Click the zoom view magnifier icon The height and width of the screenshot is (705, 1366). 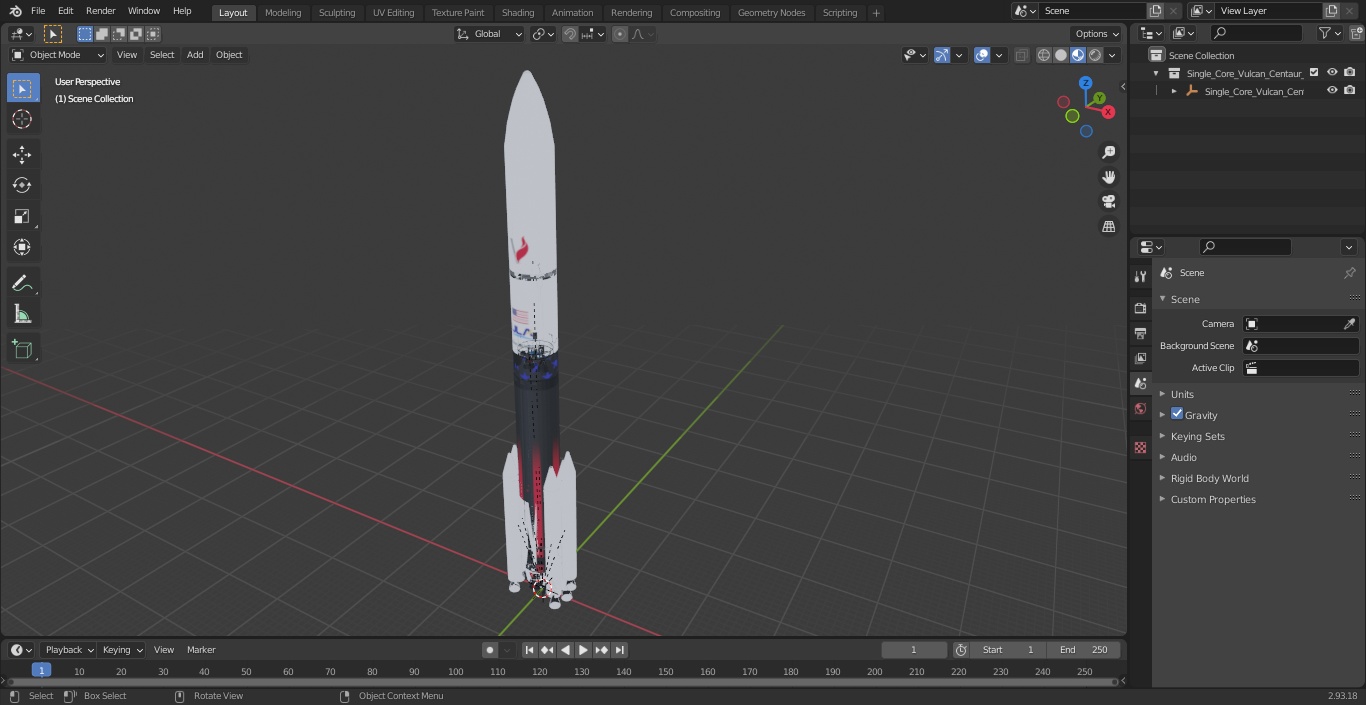[x=1108, y=152]
